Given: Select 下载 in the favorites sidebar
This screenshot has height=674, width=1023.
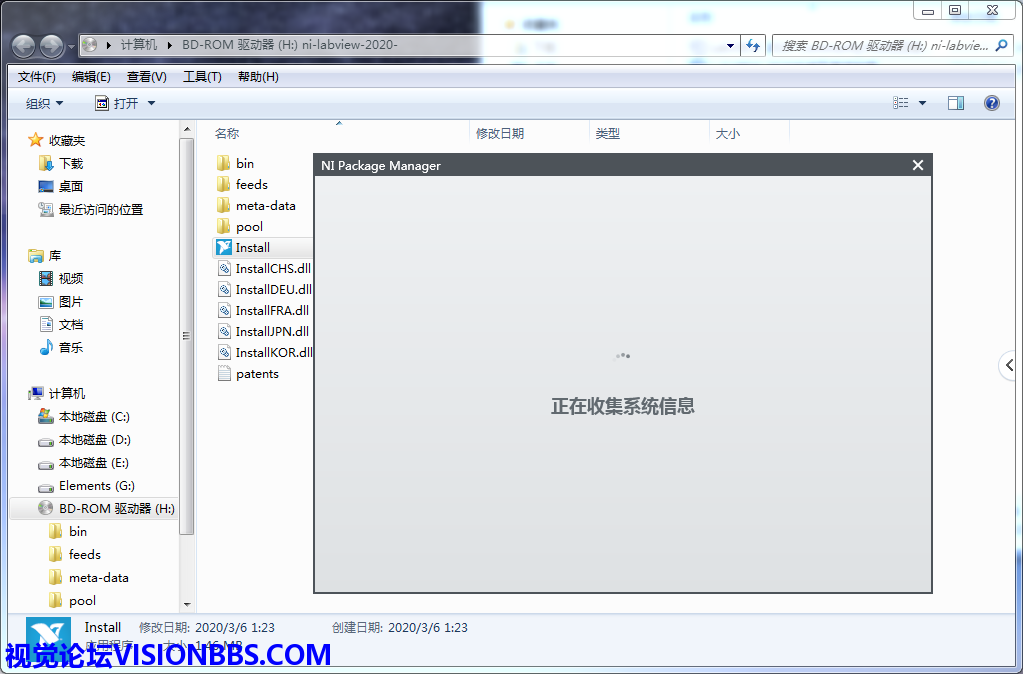Looking at the screenshot, I should pos(71,164).
